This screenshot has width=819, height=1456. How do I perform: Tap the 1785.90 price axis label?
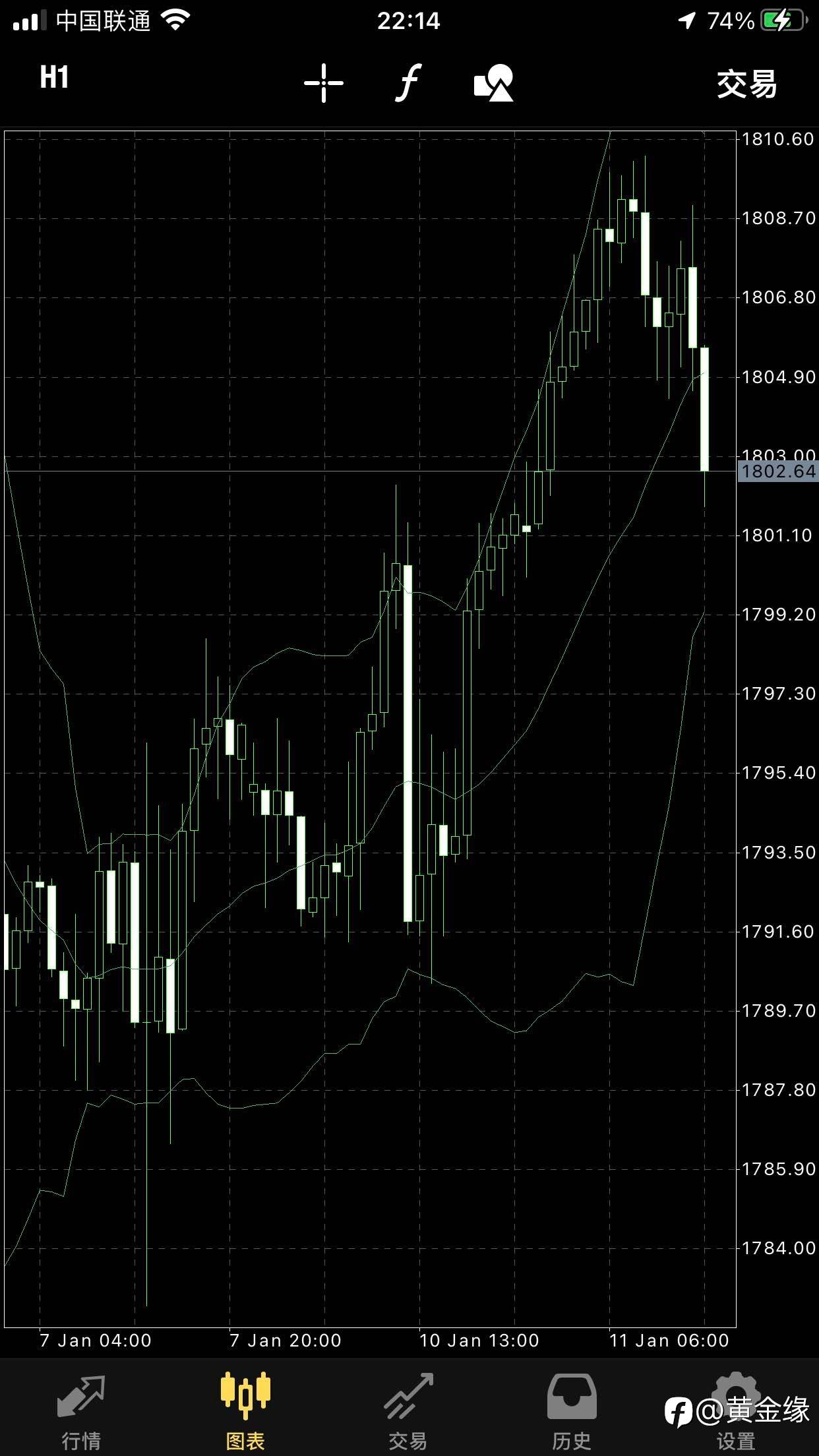point(778,1169)
